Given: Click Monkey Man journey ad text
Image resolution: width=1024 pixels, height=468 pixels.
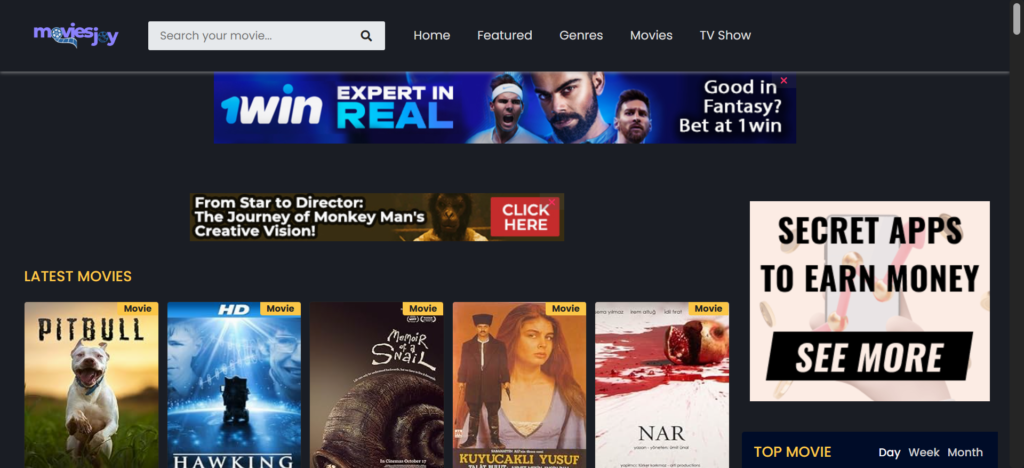Looking at the screenshot, I should coord(310,217).
